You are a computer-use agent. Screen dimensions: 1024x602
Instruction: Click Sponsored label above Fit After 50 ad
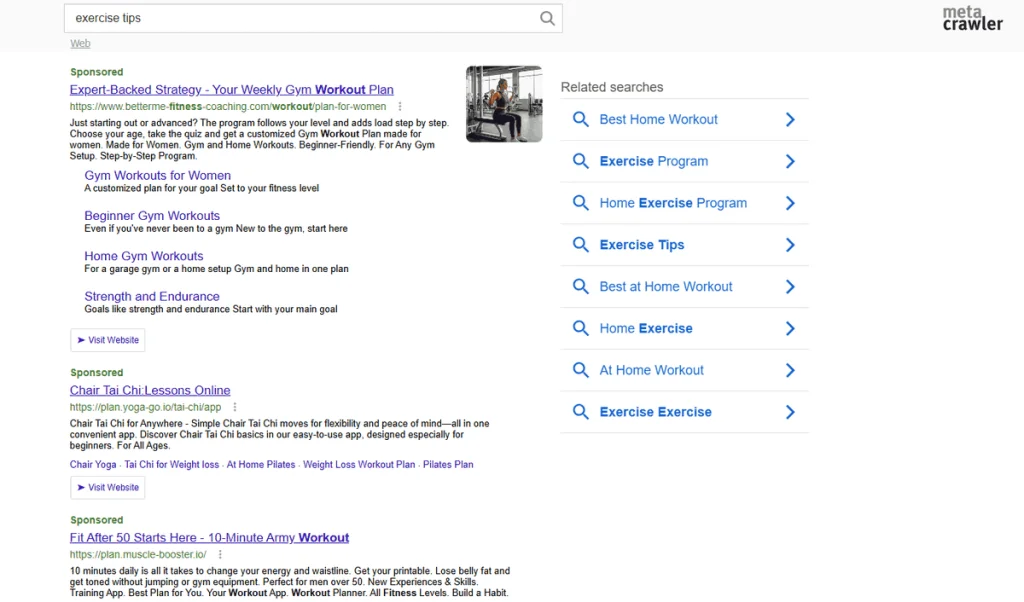pos(97,520)
